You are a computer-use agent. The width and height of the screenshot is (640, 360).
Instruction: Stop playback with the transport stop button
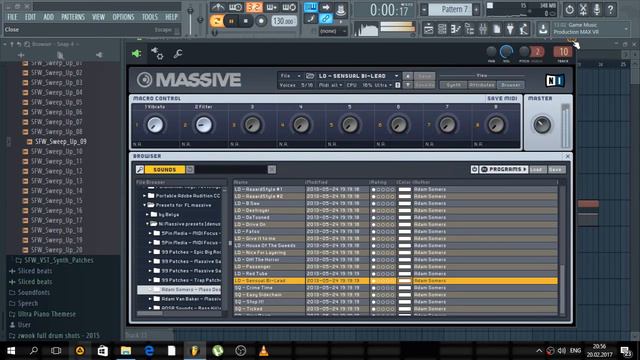(246, 21)
